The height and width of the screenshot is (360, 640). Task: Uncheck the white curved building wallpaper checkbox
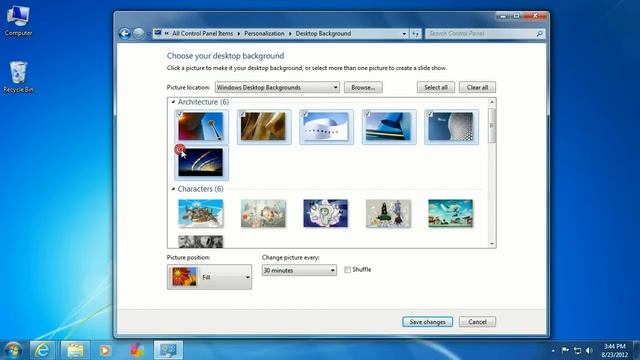tap(305, 114)
